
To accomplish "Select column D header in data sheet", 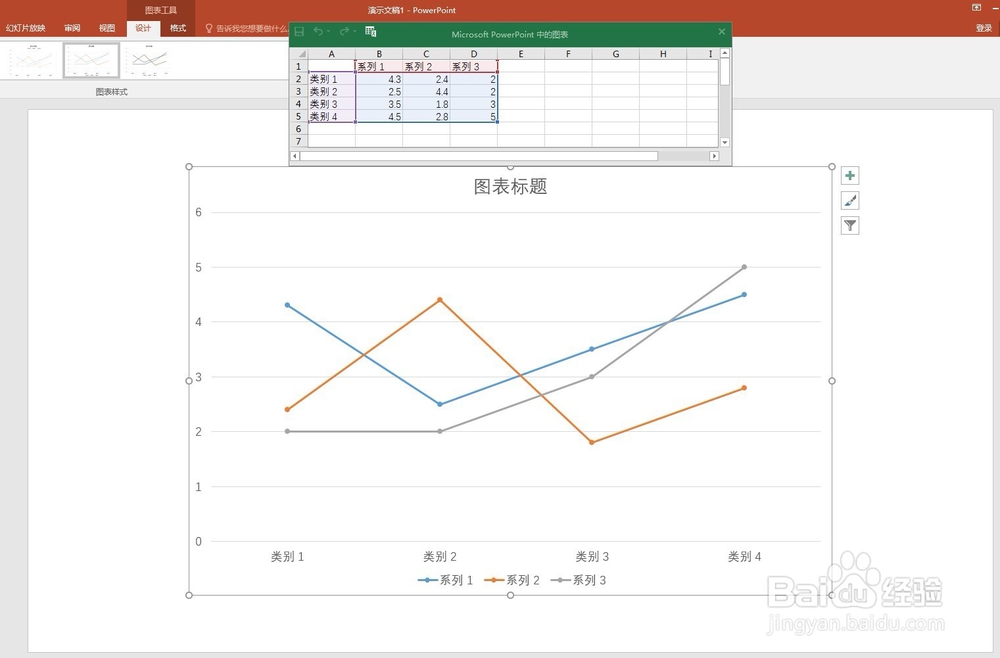I will [x=474, y=54].
